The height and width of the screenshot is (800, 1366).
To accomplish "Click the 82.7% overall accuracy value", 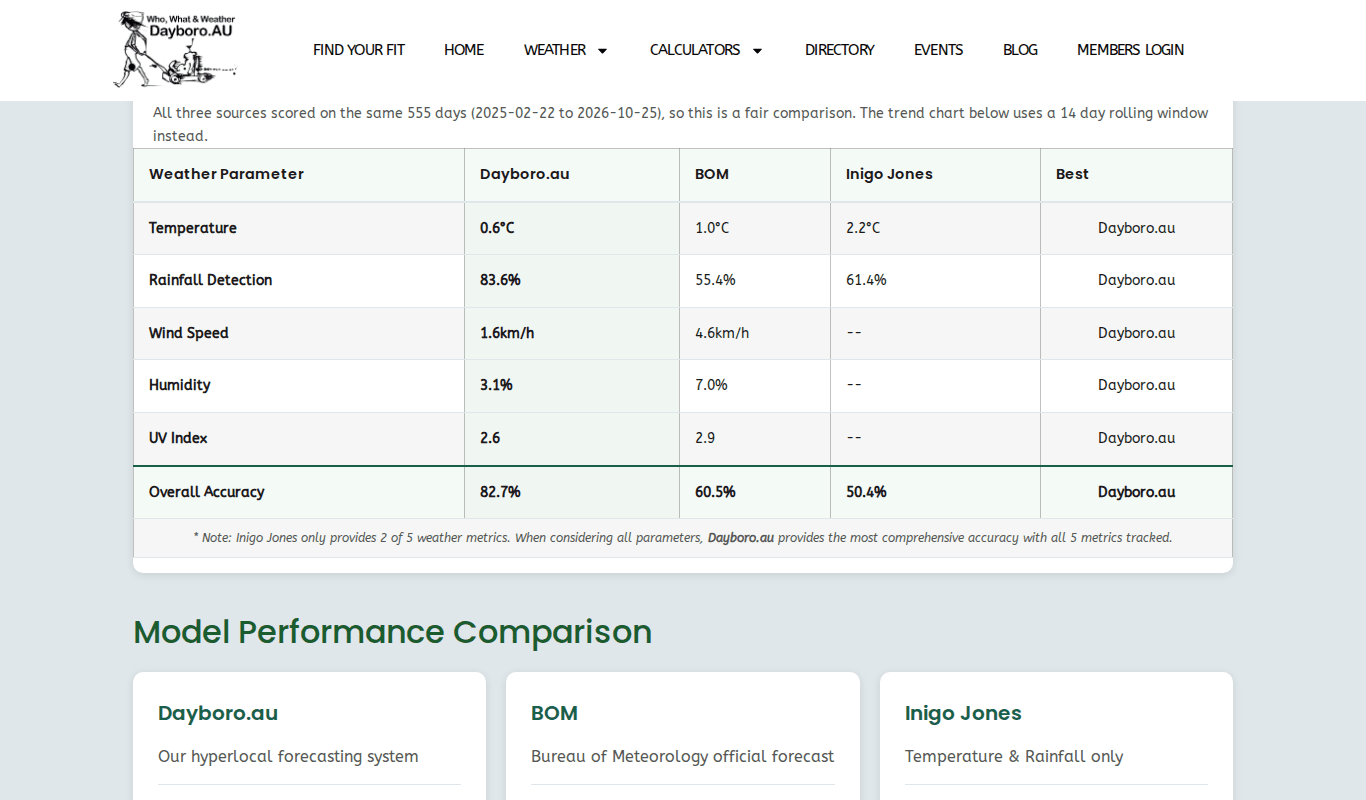I will click(x=500, y=492).
